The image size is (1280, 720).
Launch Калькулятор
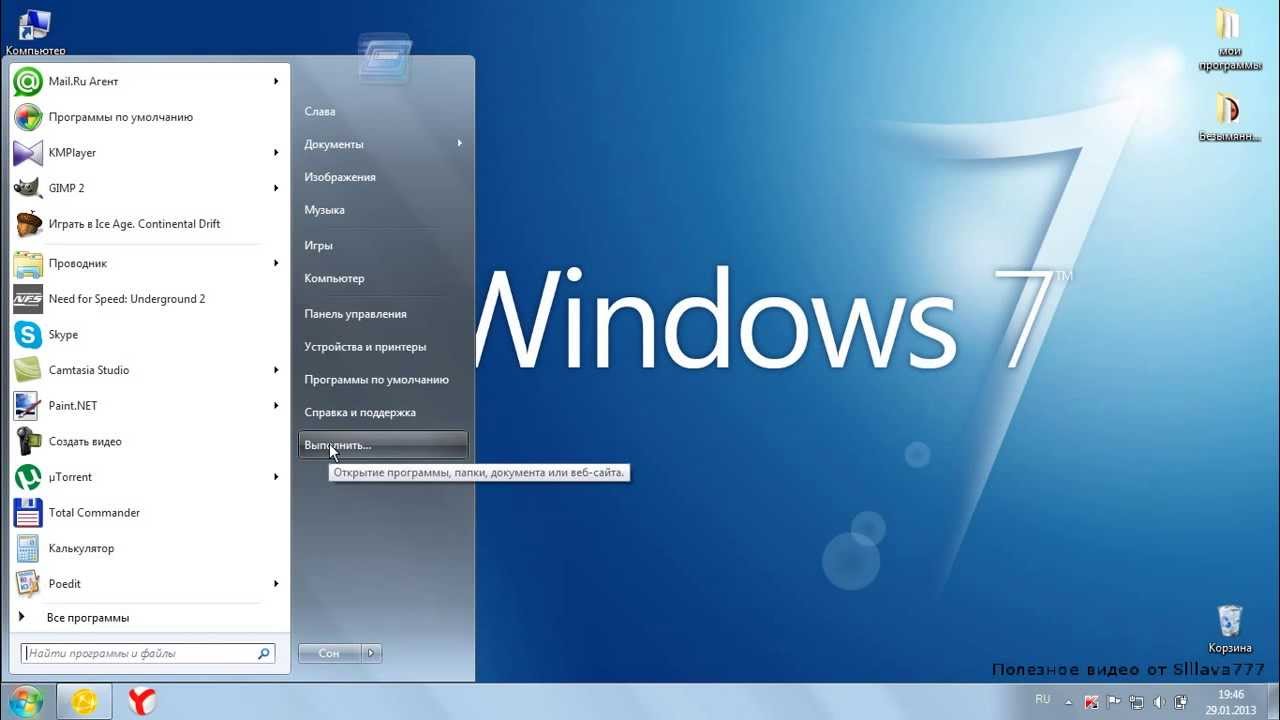148,548
